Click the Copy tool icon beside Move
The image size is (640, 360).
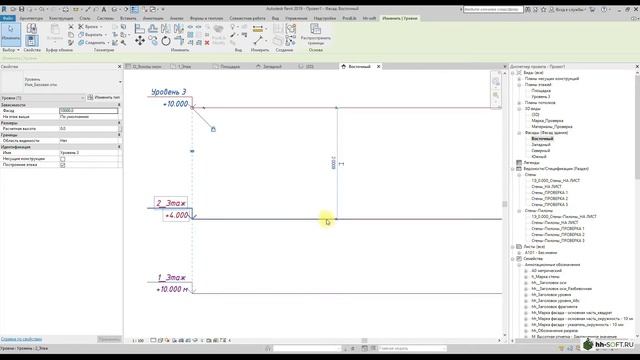pyautogui.click(x=153, y=40)
